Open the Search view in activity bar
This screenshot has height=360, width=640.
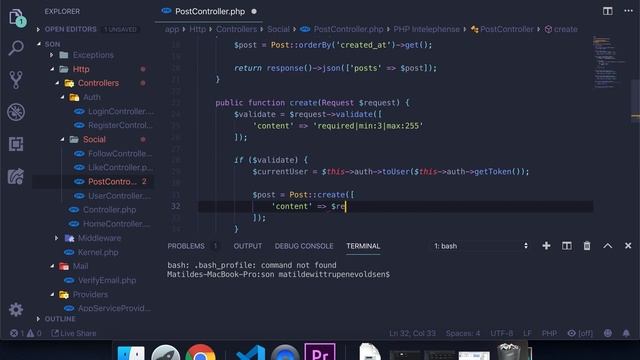16,48
